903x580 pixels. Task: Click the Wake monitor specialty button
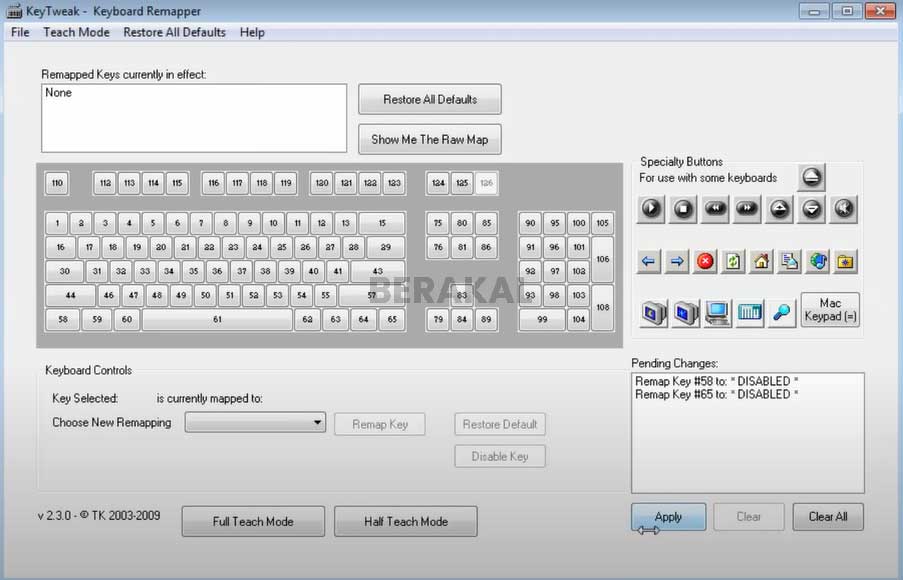pos(686,313)
